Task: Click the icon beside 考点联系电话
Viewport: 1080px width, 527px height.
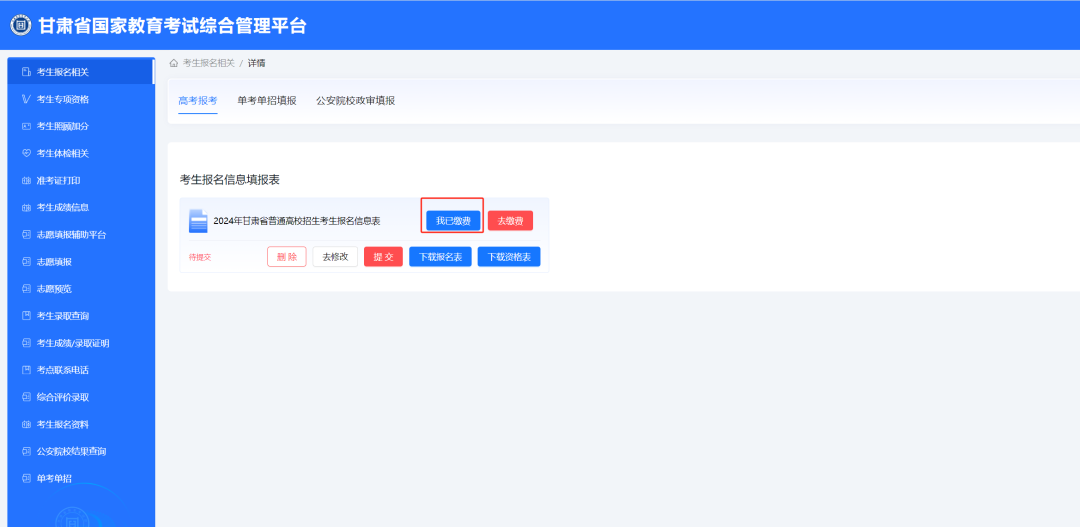Action: 26,370
